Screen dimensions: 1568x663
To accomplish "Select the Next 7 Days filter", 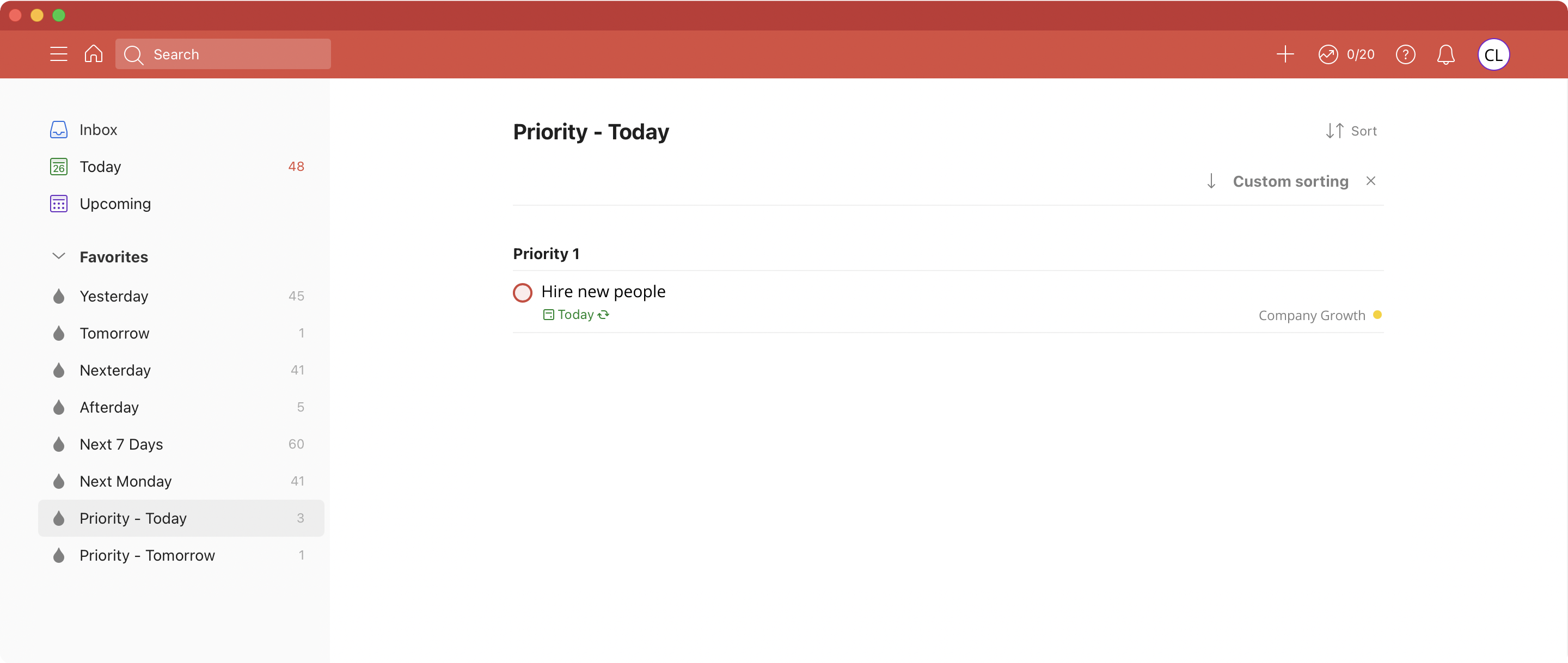I will coord(121,444).
